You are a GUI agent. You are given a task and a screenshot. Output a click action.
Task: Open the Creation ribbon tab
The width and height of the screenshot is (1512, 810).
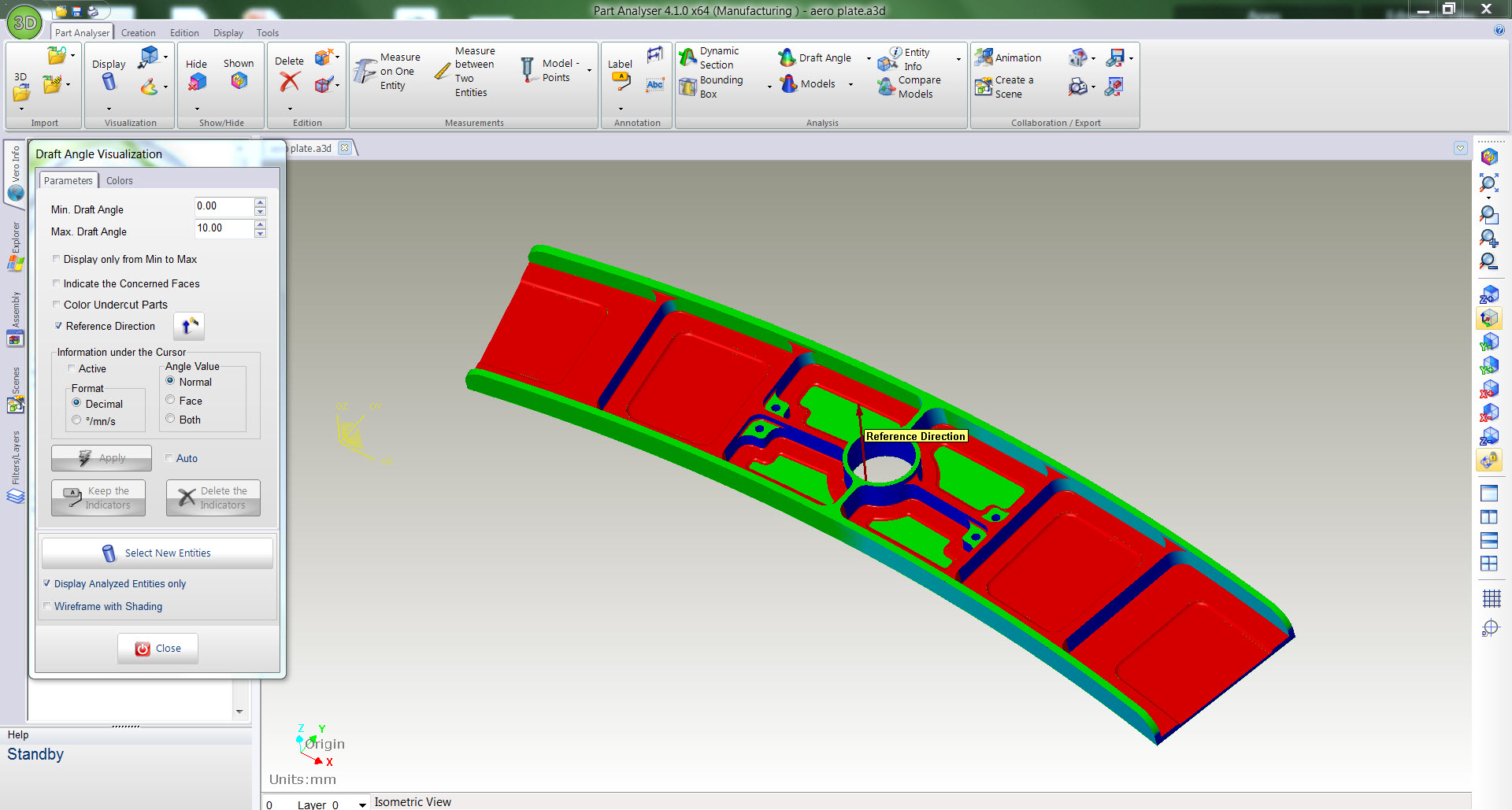138,33
